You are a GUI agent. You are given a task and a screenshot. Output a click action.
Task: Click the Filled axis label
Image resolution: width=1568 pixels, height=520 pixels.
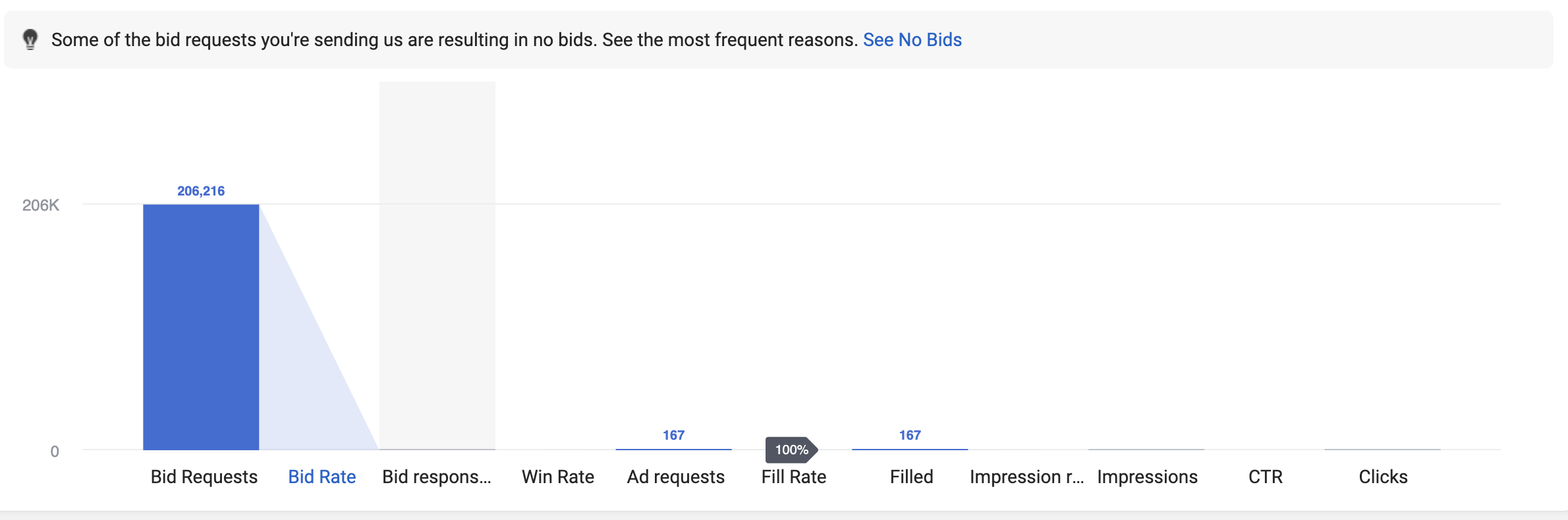(x=911, y=477)
